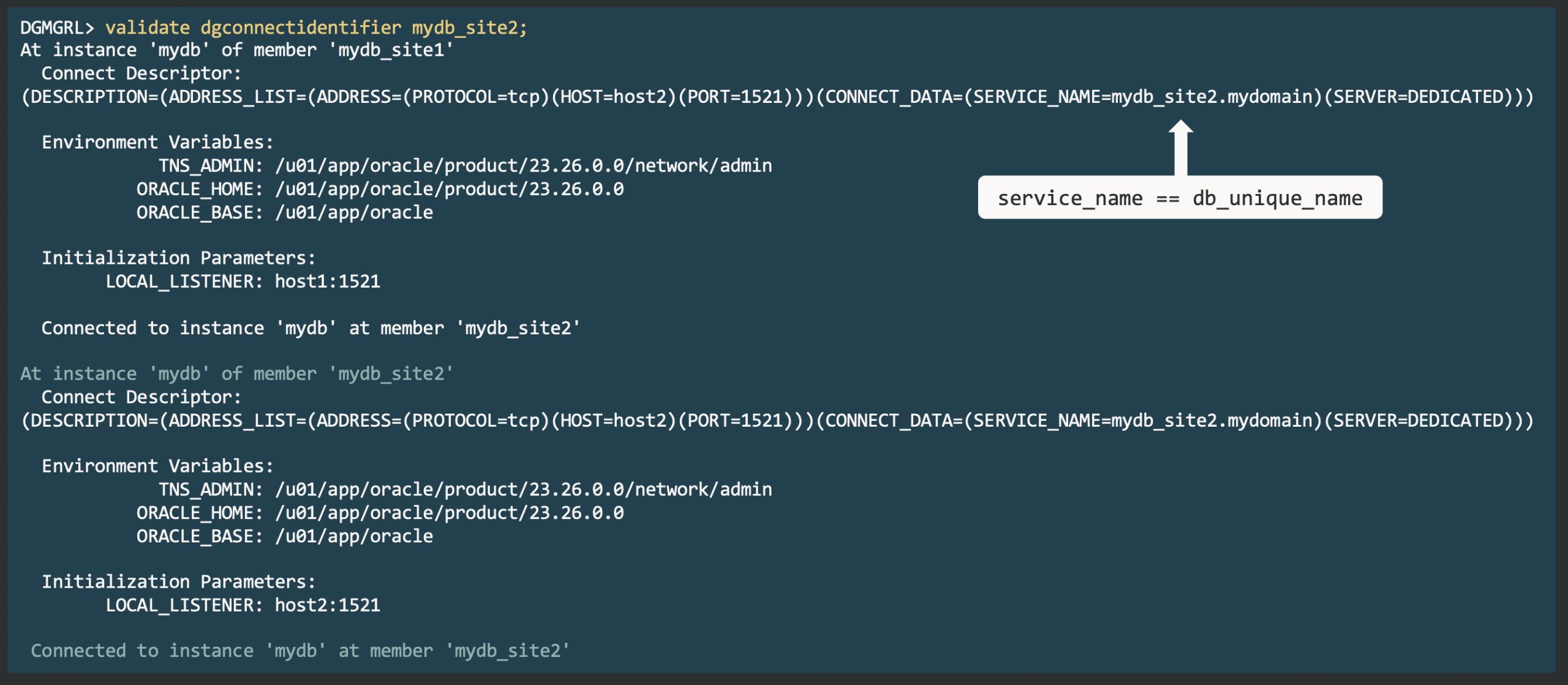Click second ORACLE_BASE line
Image resolution: width=1568 pixels, height=685 pixels.
pyautogui.click(x=284, y=536)
